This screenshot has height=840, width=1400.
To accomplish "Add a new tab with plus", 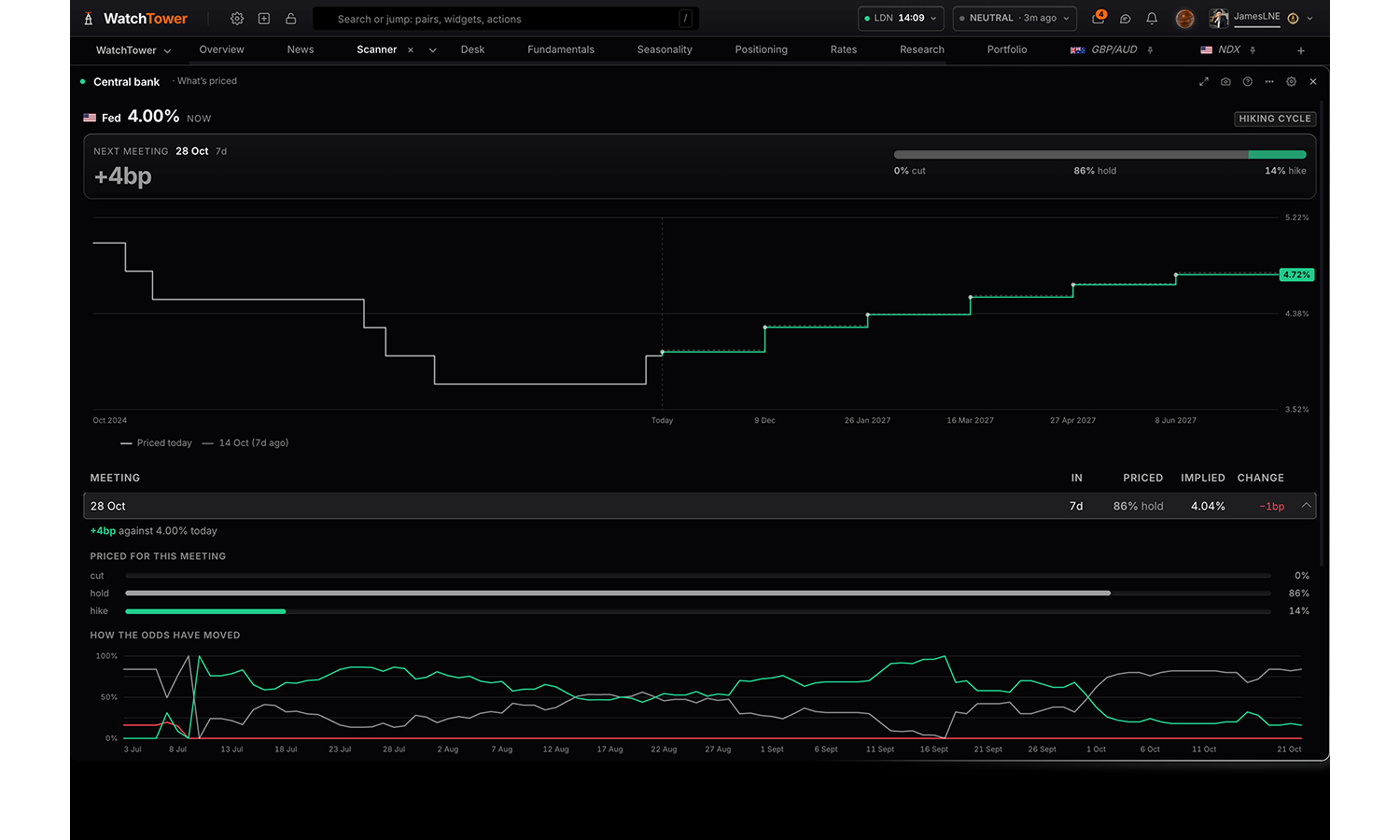I will coord(1301,50).
